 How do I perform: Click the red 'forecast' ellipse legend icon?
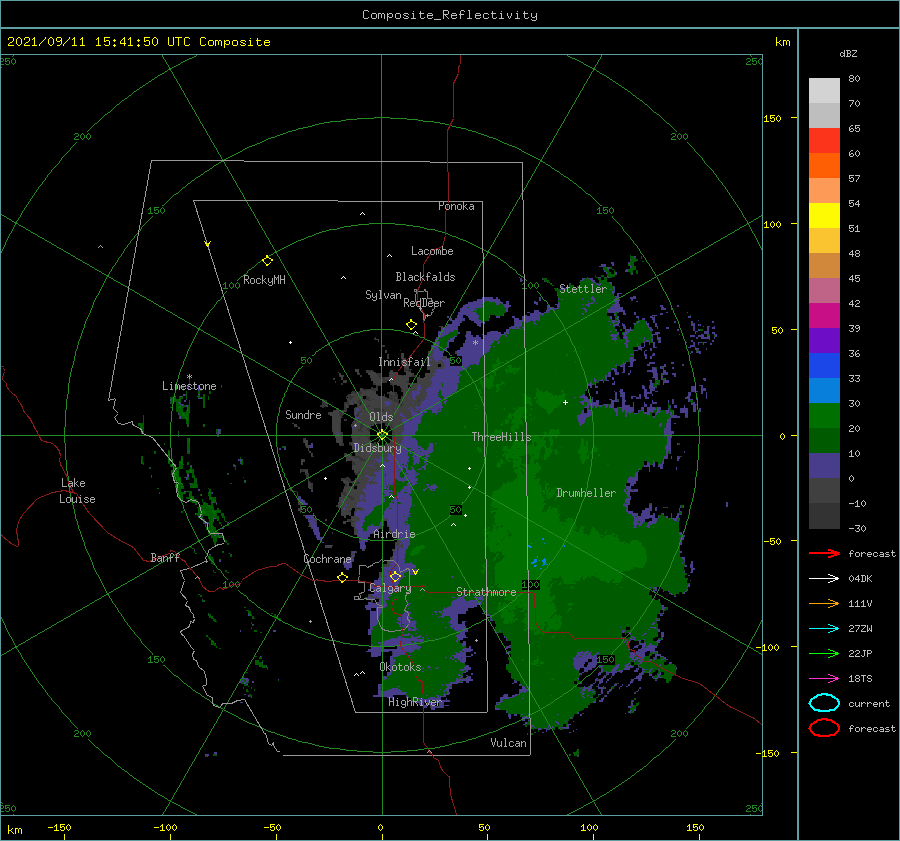824,728
